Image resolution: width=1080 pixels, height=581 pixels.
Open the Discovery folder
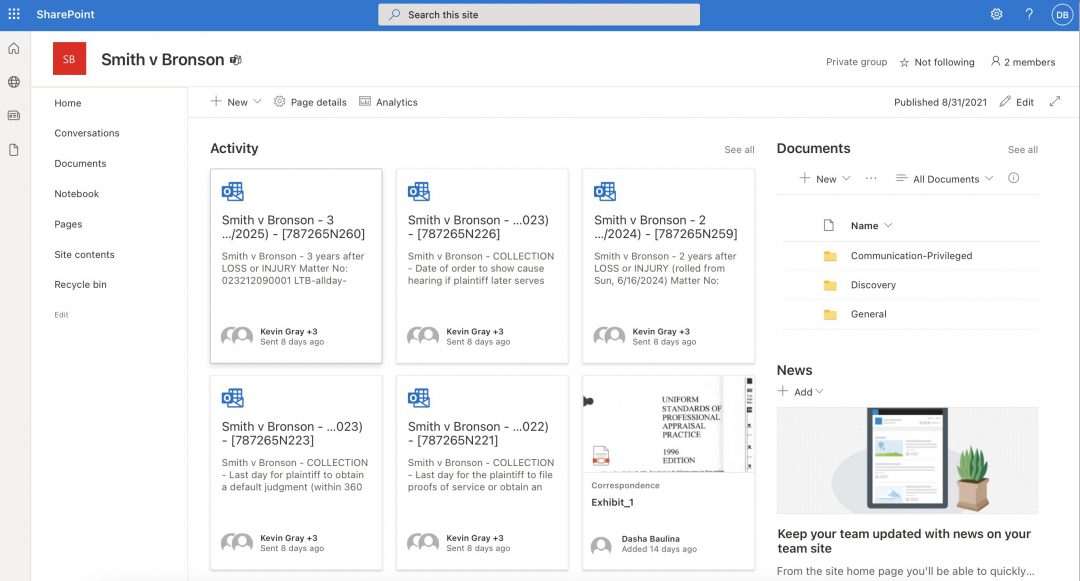click(875, 284)
